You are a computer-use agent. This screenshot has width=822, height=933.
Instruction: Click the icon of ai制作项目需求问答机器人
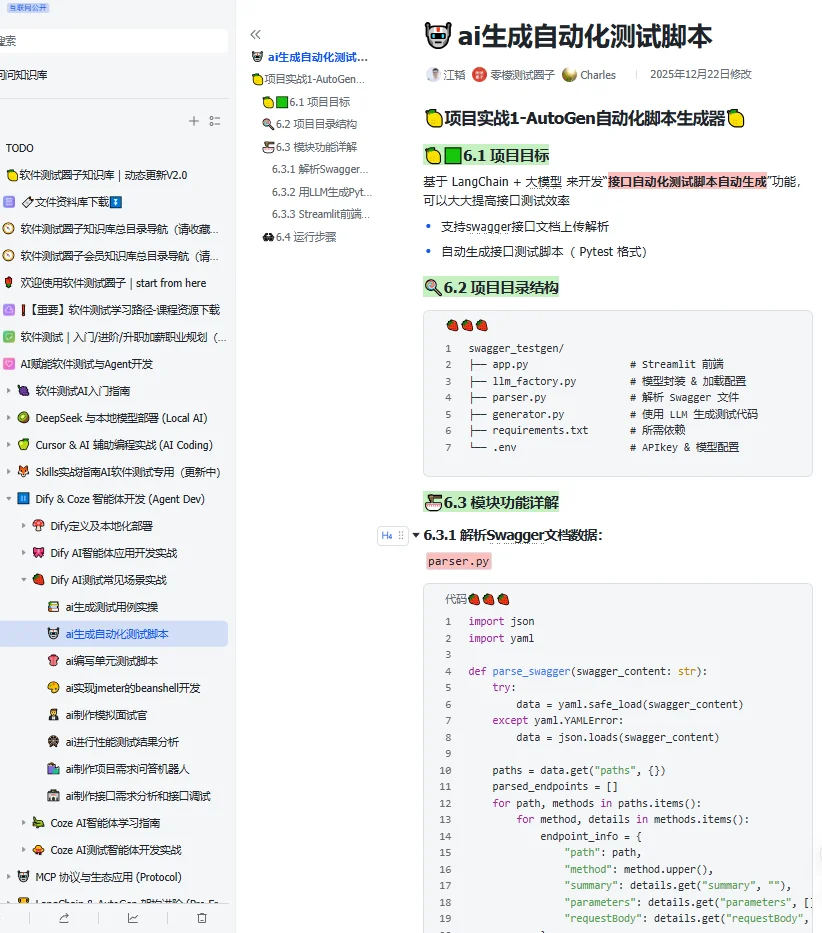pos(54,769)
